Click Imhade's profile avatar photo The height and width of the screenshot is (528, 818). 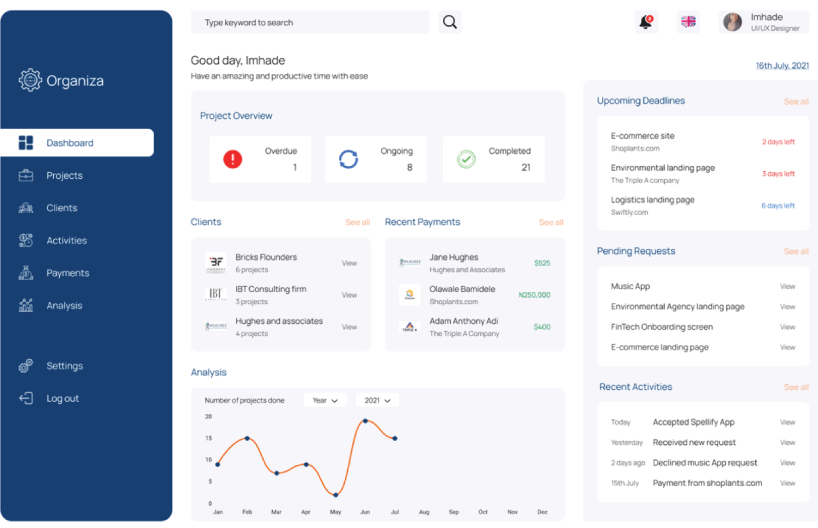point(732,22)
